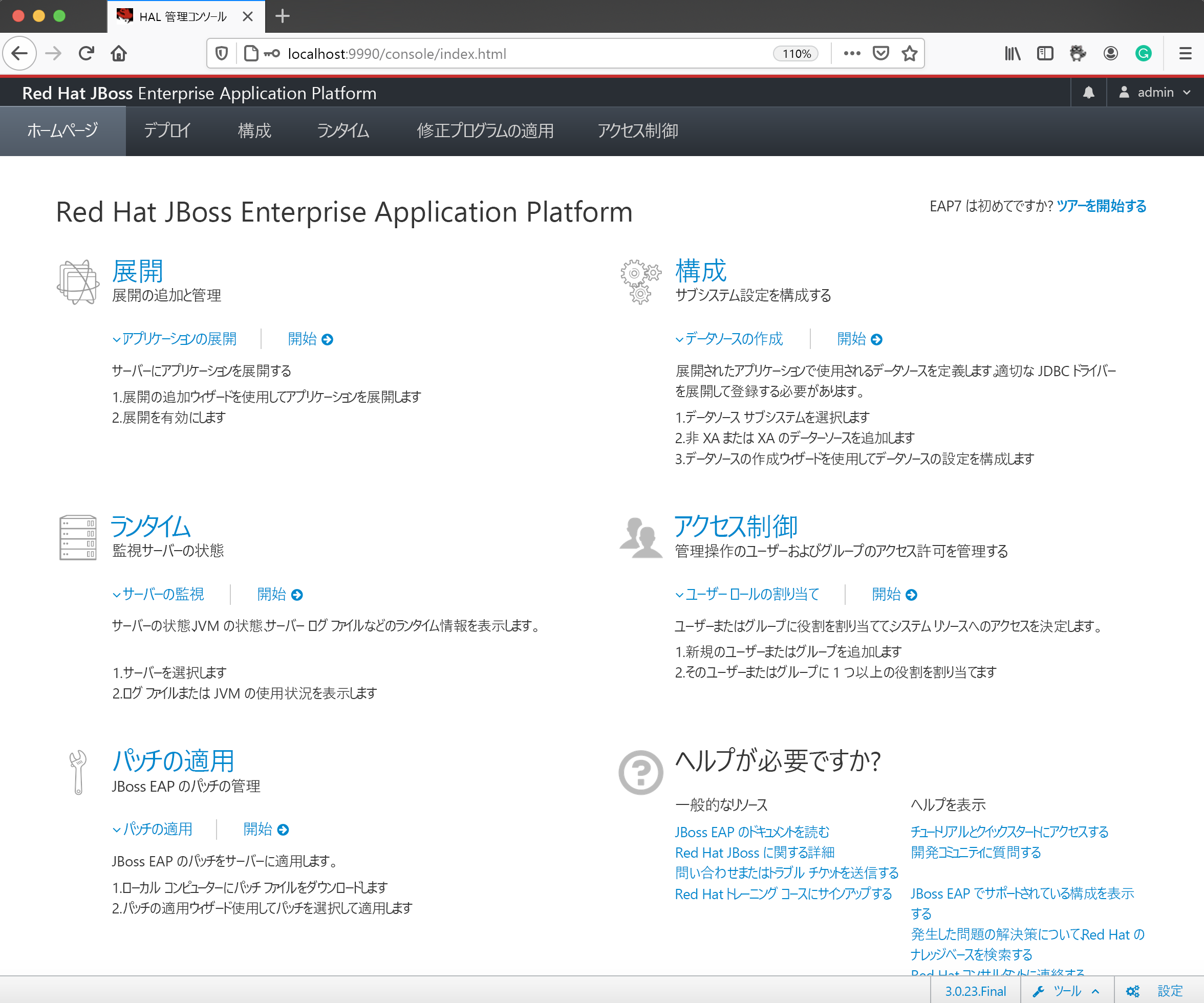Open the admin user dropdown
The image size is (1204, 1003).
pos(1155,92)
